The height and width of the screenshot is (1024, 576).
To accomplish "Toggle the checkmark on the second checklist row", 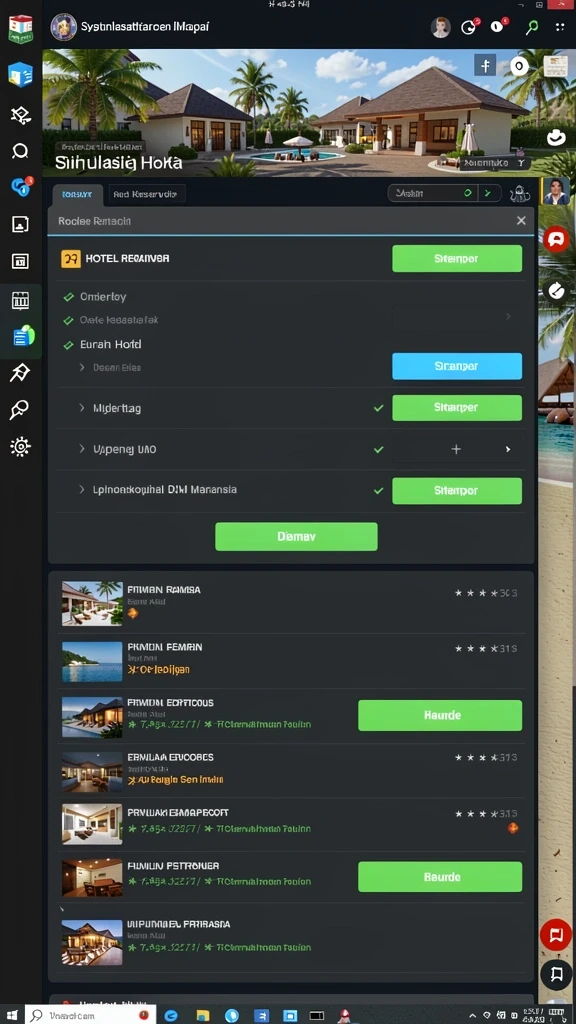I will [x=68, y=321].
